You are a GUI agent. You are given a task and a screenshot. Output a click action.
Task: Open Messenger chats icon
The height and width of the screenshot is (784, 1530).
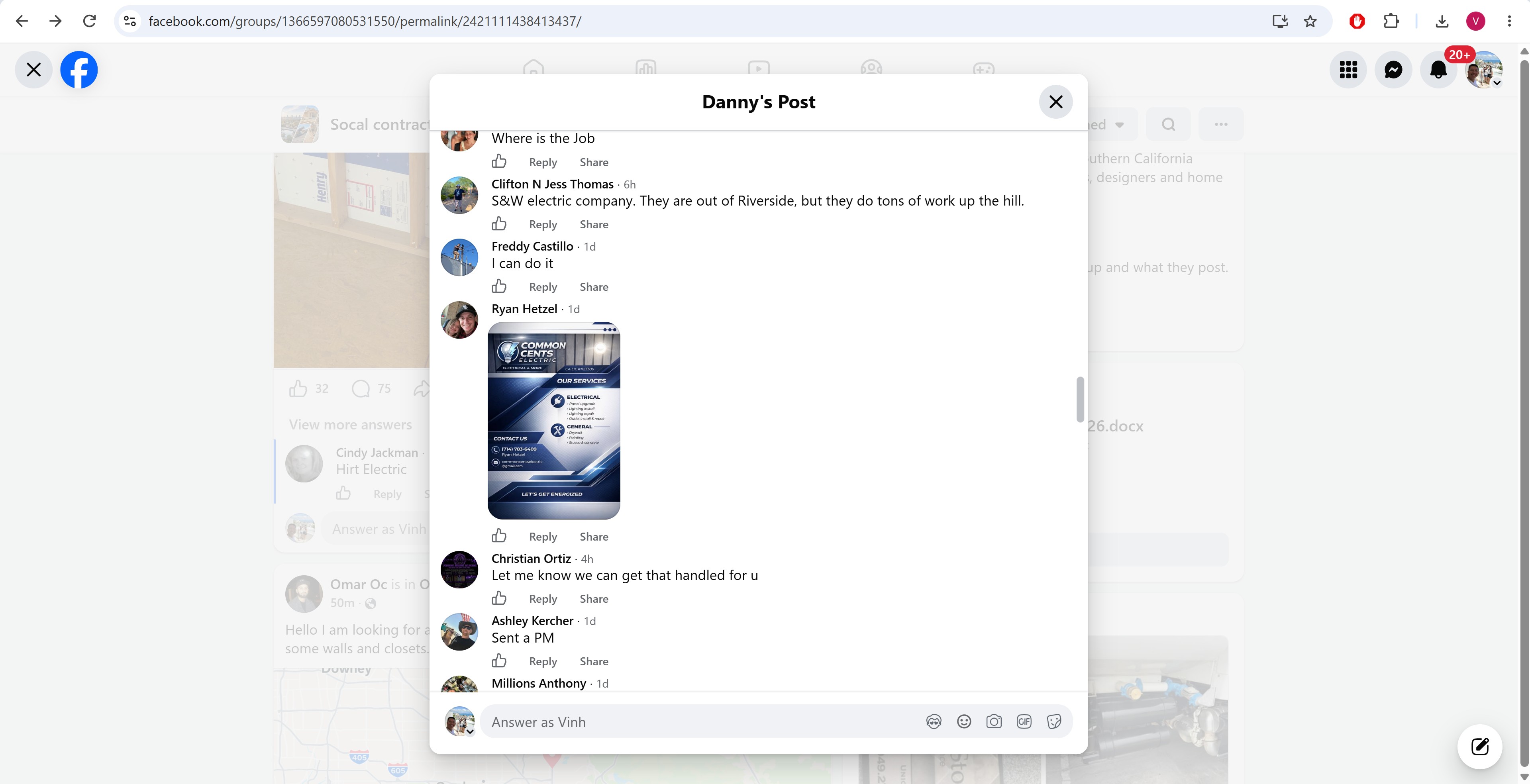[1393, 69]
